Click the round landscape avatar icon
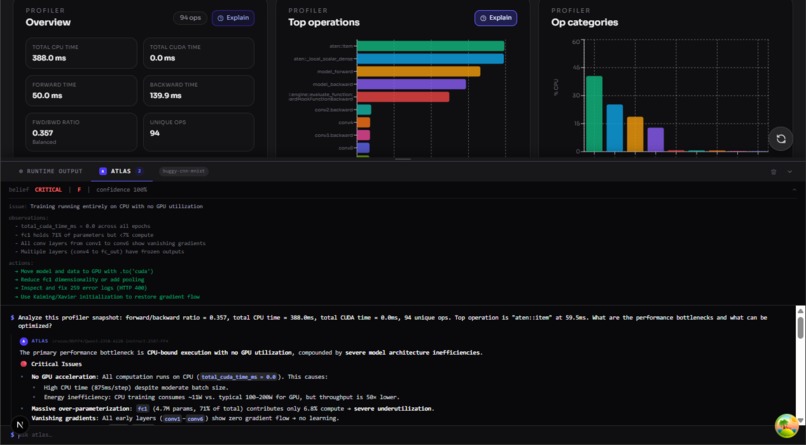This screenshot has height=445, width=806. tap(787, 426)
